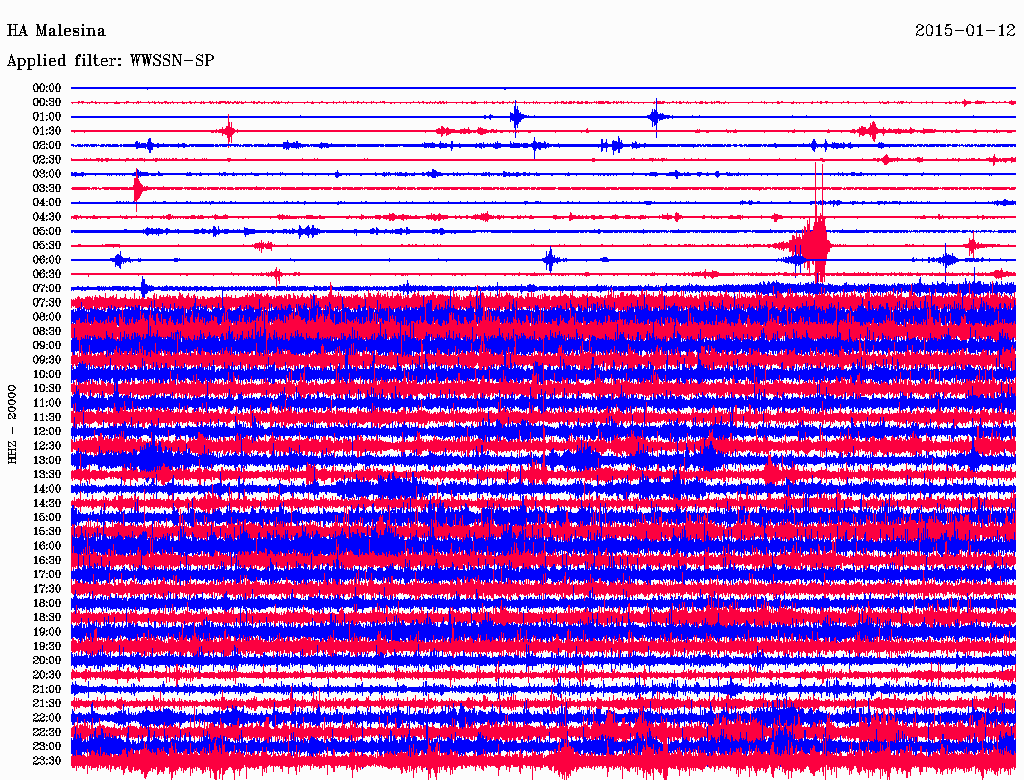Select the 13:00 time label

(x=47, y=460)
